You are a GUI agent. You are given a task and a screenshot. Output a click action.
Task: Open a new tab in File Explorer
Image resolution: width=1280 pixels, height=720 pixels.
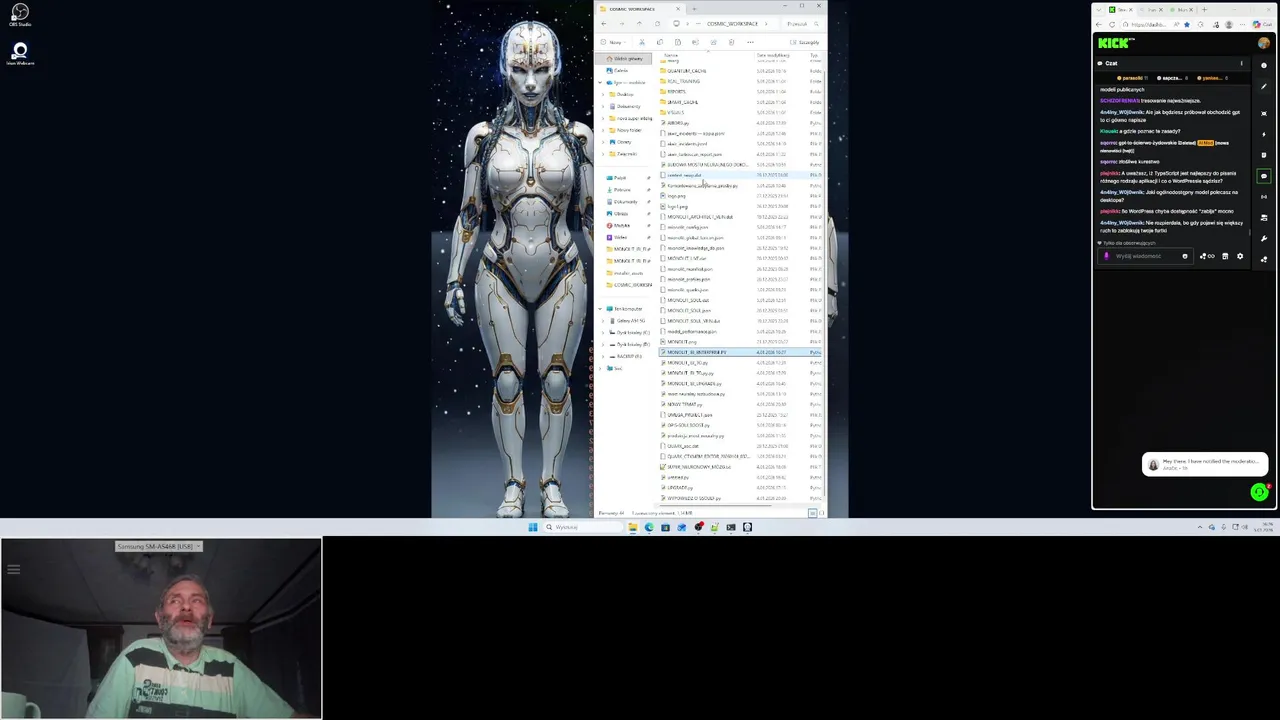(x=694, y=9)
